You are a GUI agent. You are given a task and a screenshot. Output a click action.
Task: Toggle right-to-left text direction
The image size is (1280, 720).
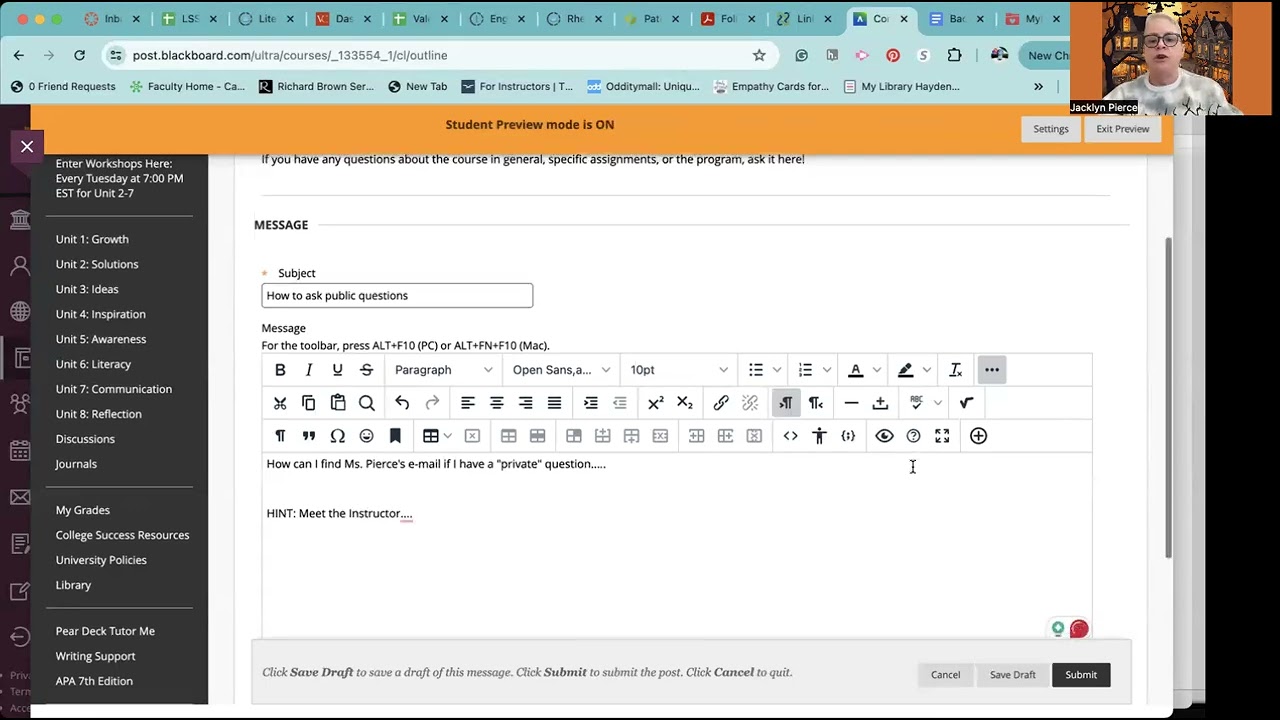[815, 403]
